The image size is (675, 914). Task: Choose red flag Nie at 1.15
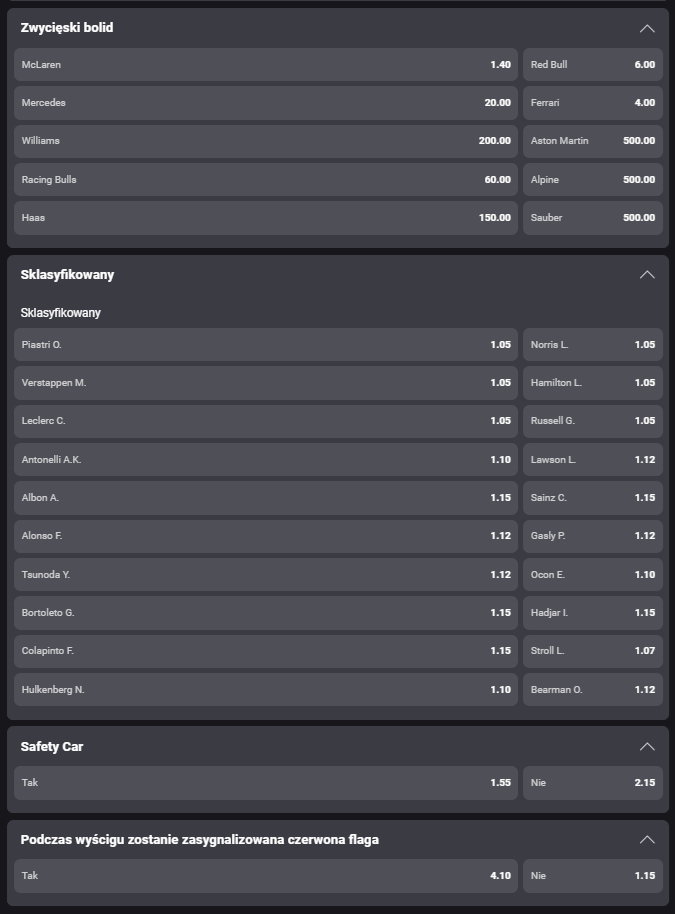pos(592,876)
